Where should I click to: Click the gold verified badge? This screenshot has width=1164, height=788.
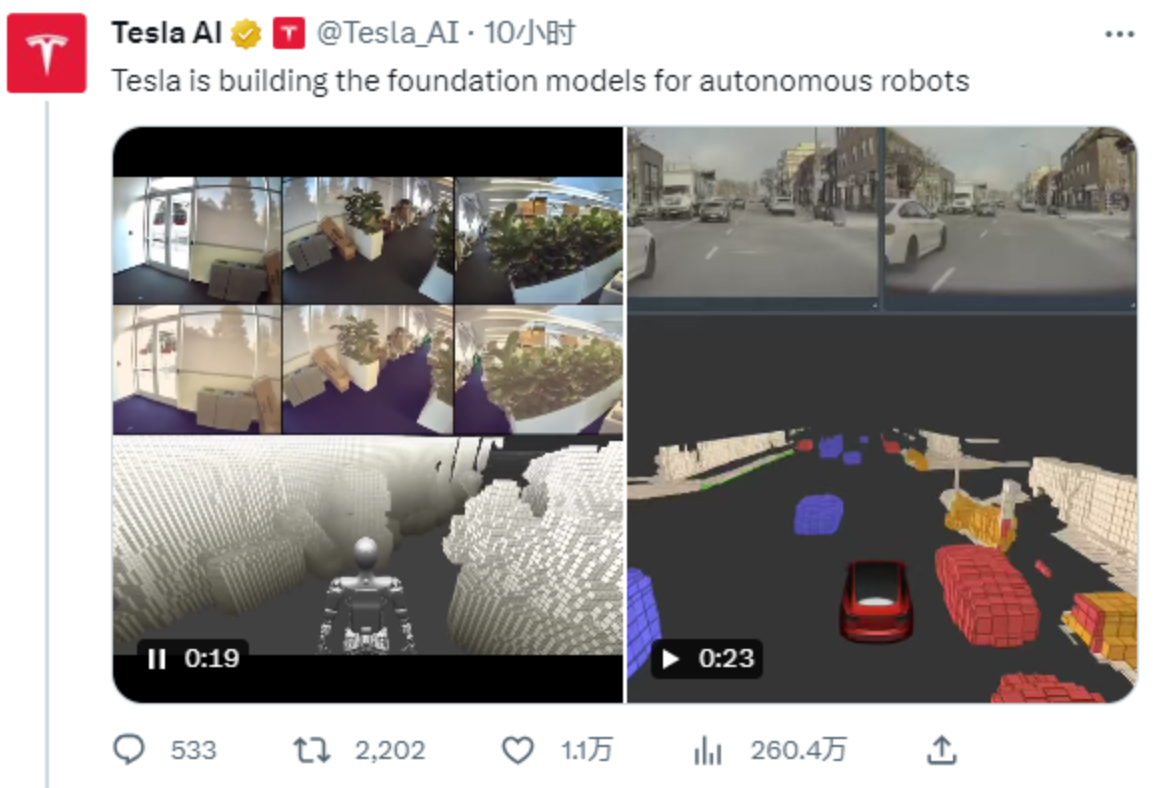pos(246,34)
